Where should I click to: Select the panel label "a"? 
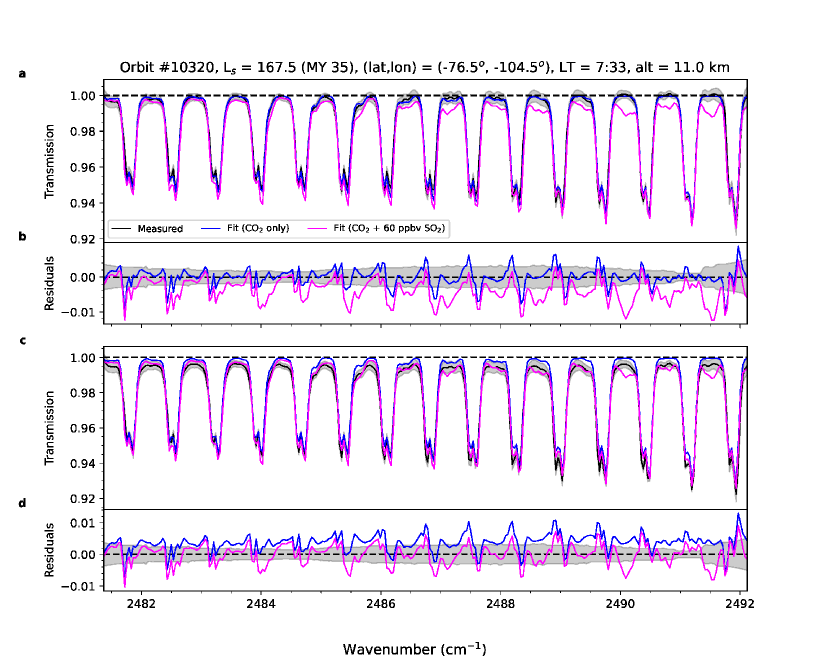[22, 74]
